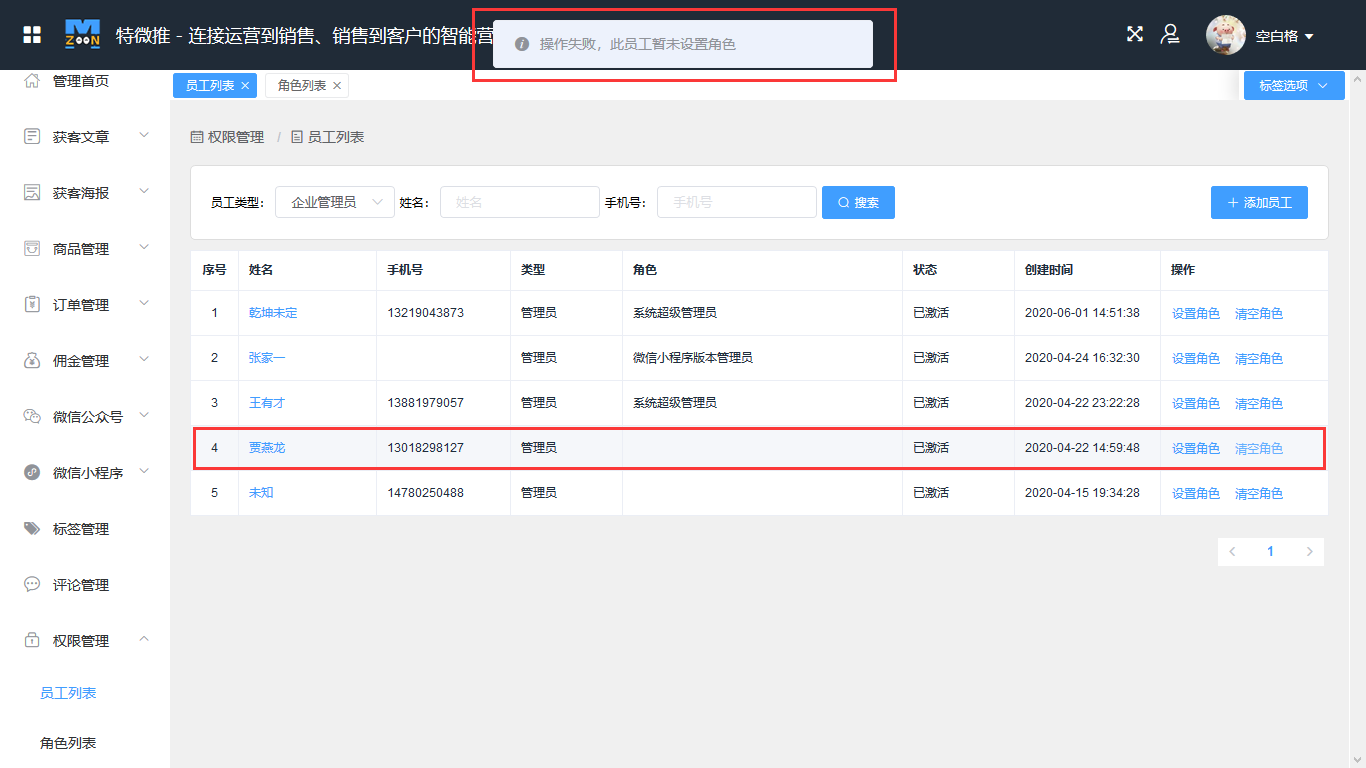Screen dimensions: 1366x768
Task: Open the 员工类型 dropdown showing 企业管理员
Action: tap(335, 202)
